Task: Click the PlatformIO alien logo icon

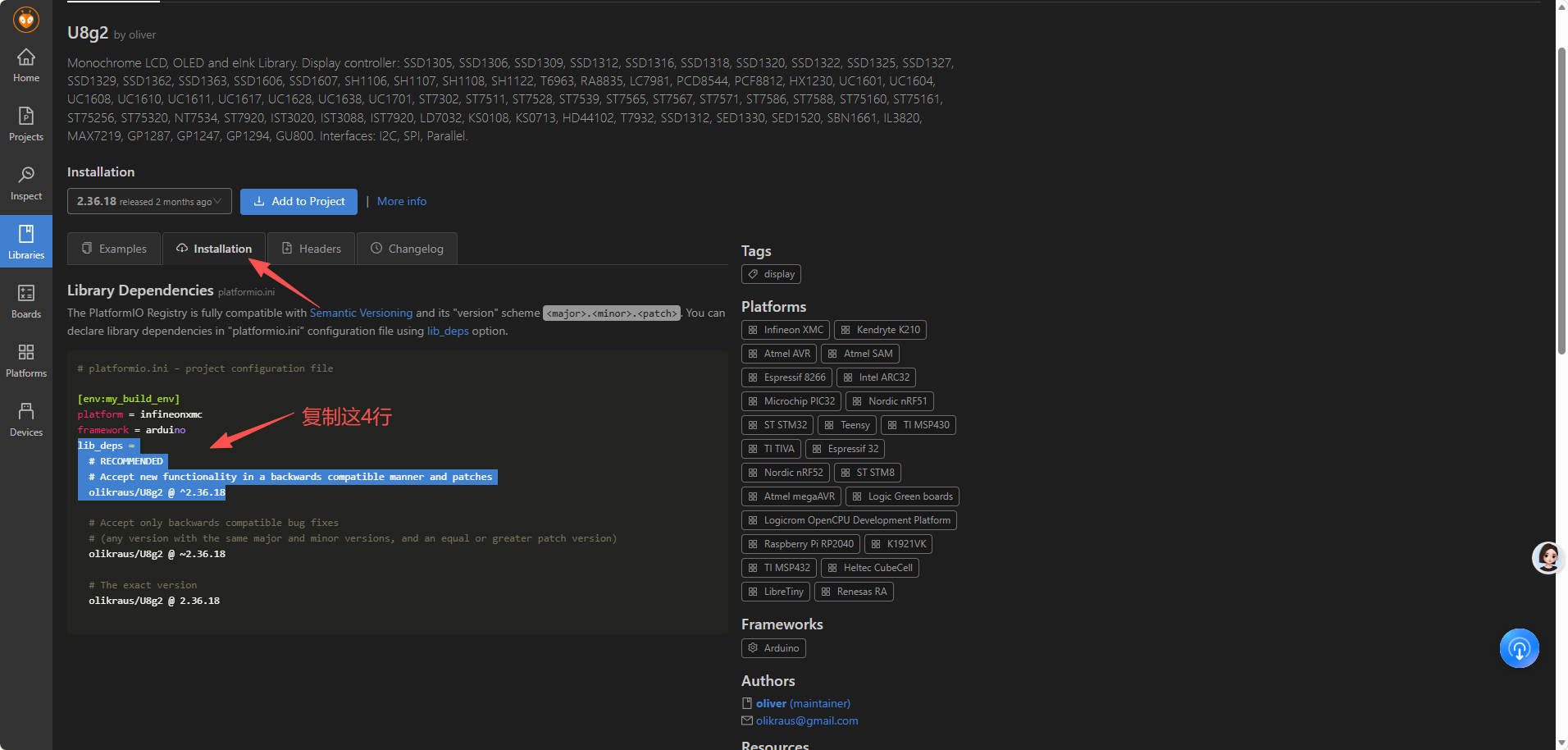Action: [26, 19]
